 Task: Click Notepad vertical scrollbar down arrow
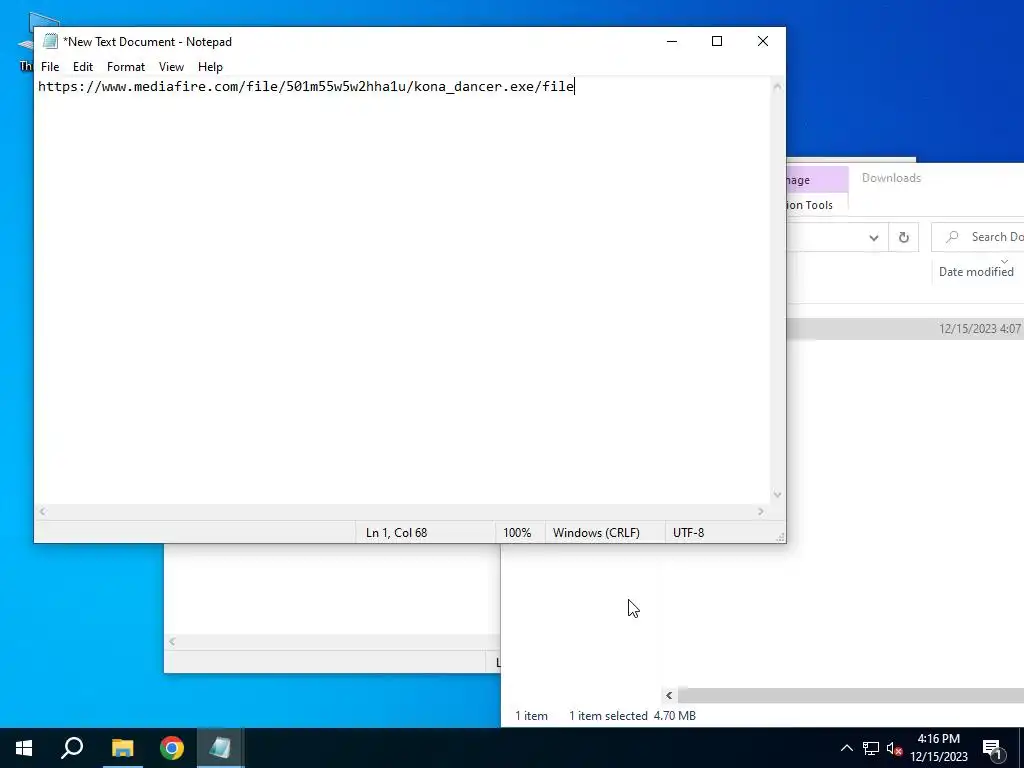[x=777, y=495]
